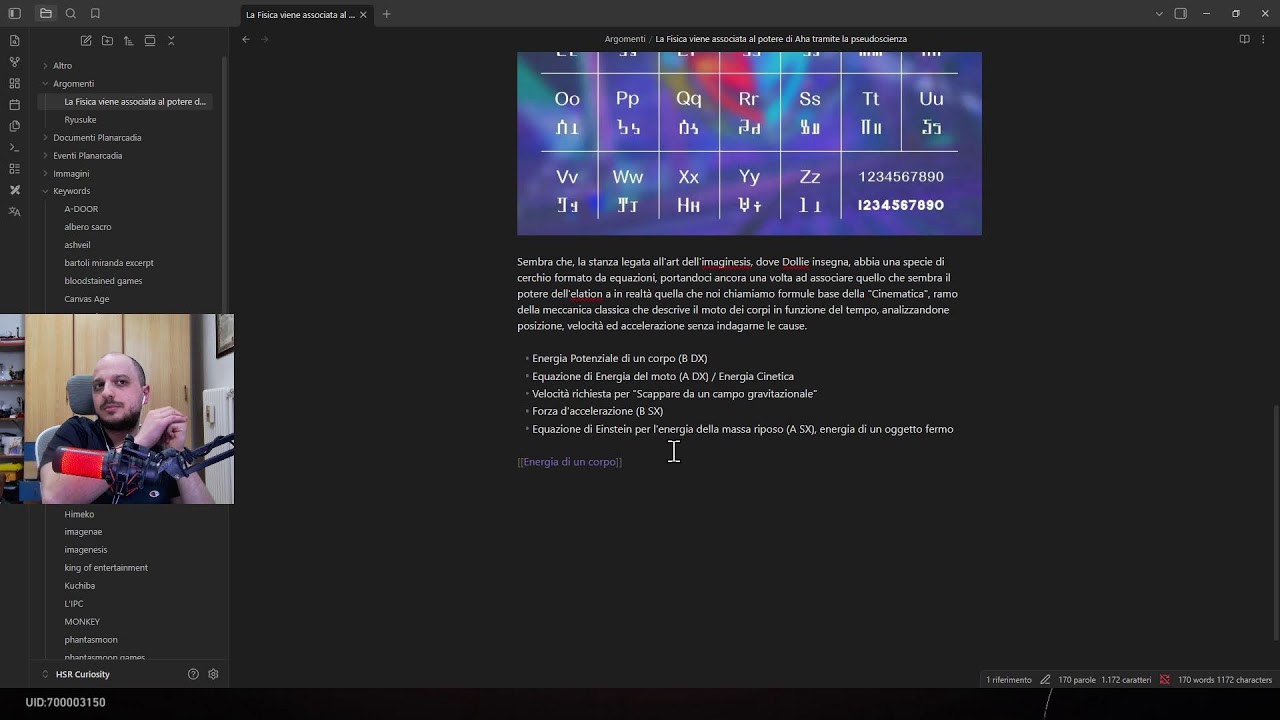The image size is (1280, 720).
Task: Collapse all folders in explorer
Action: click(171, 41)
